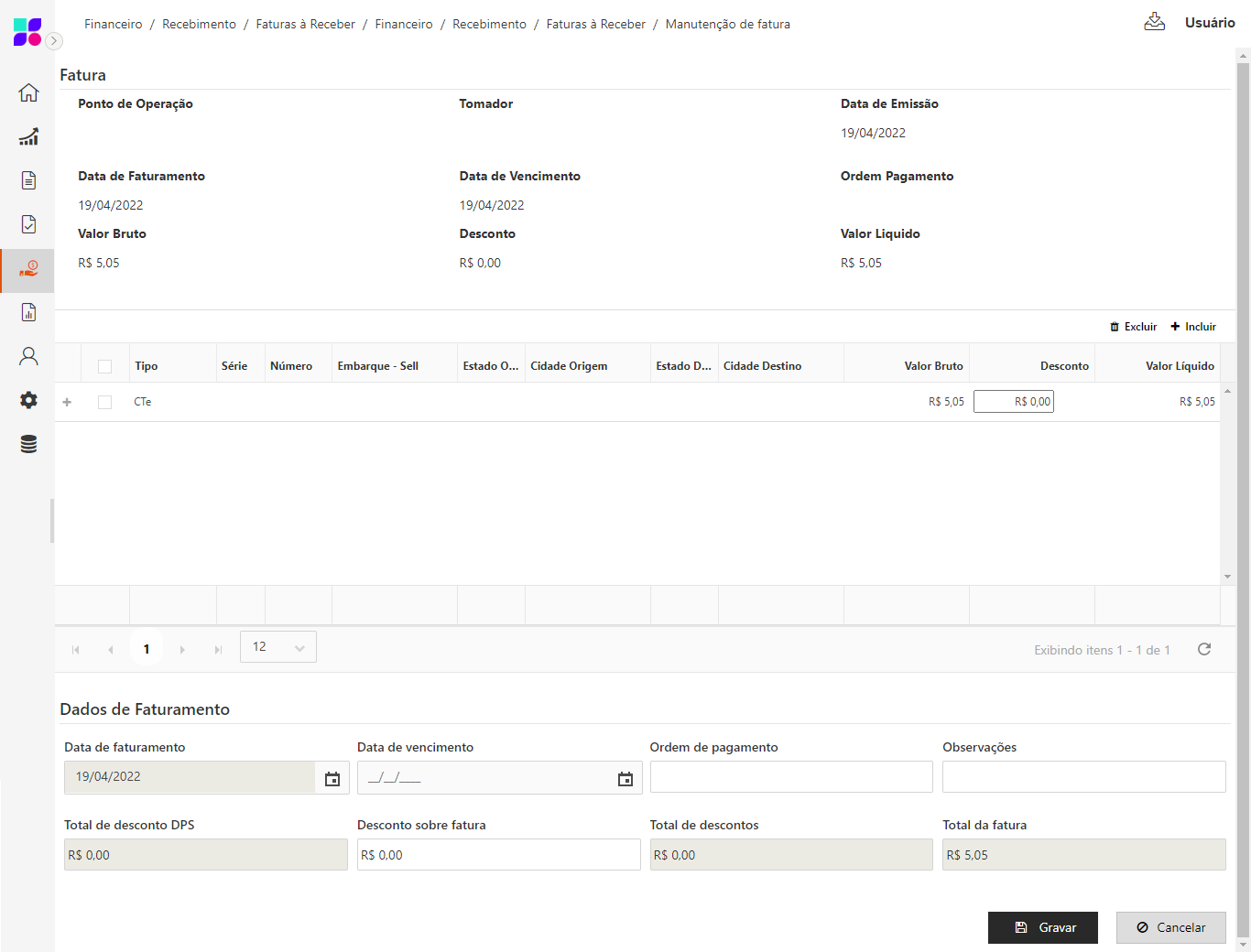Open the Home icon in sidebar
This screenshot has width=1251, height=952.
point(28,92)
